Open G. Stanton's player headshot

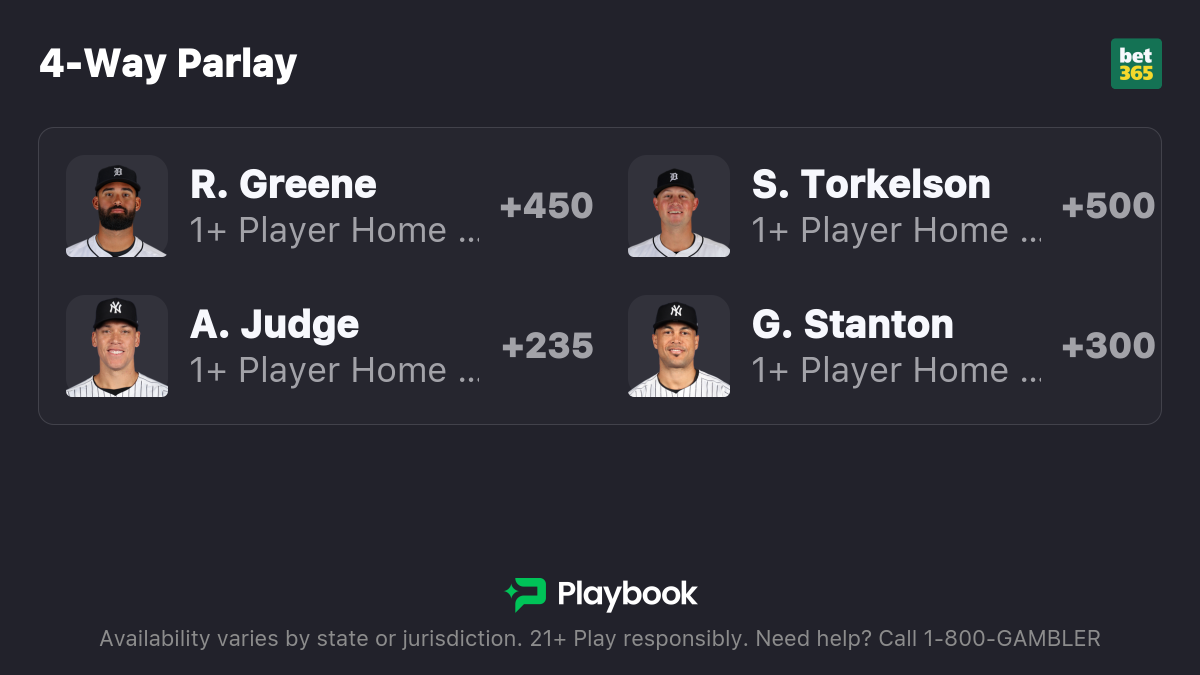click(x=679, y=346)
